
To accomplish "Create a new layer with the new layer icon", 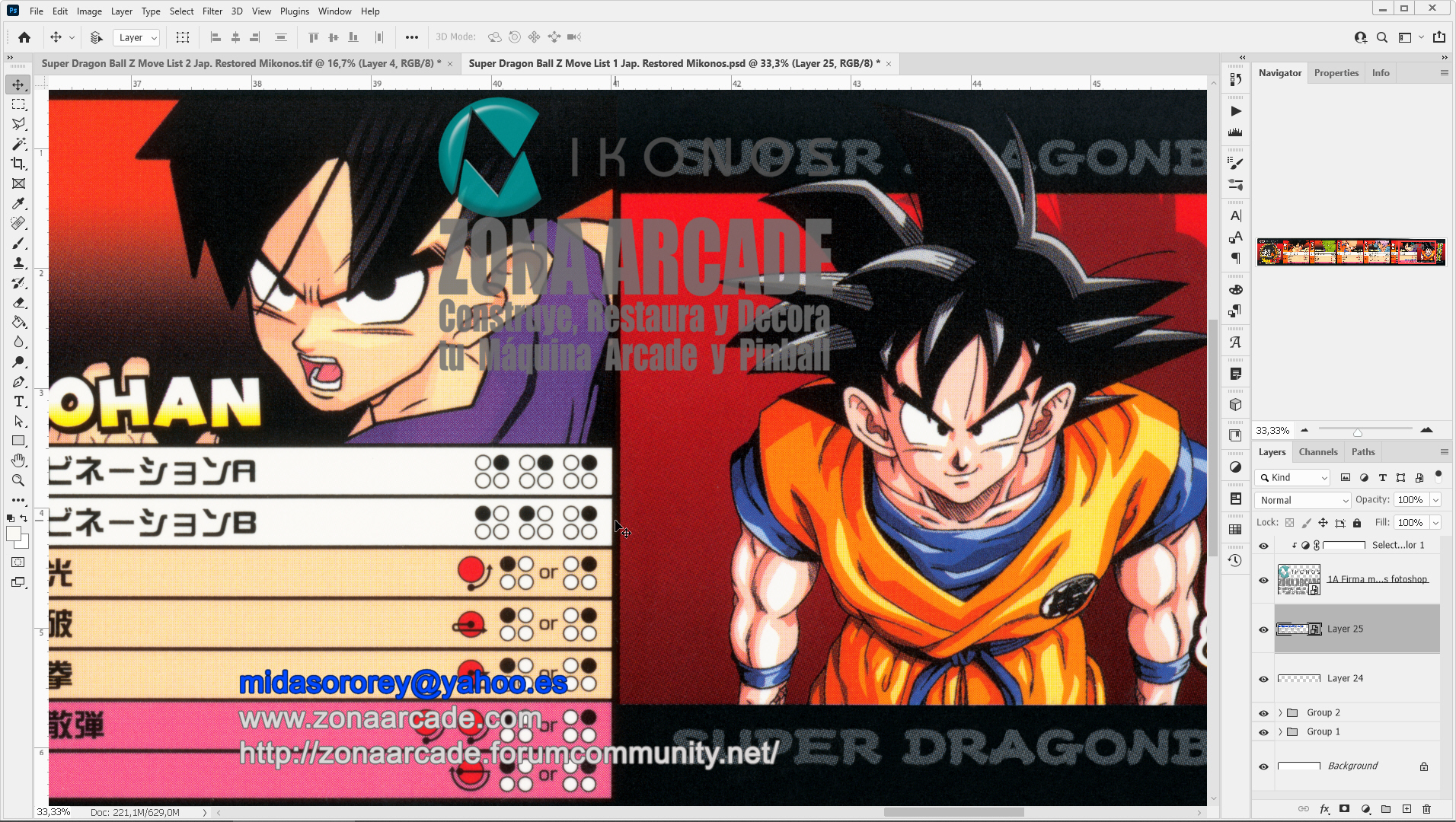I will pos(1405,809).
